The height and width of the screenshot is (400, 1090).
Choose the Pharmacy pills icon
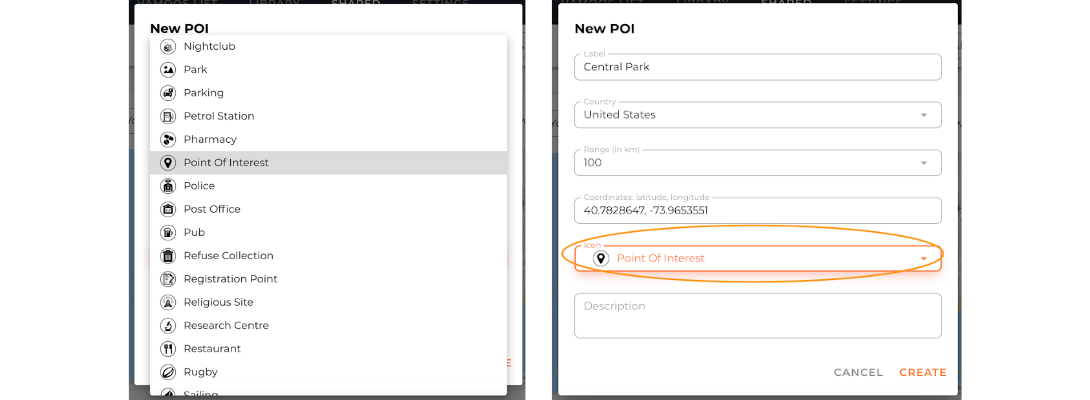(x=168, y=139)
